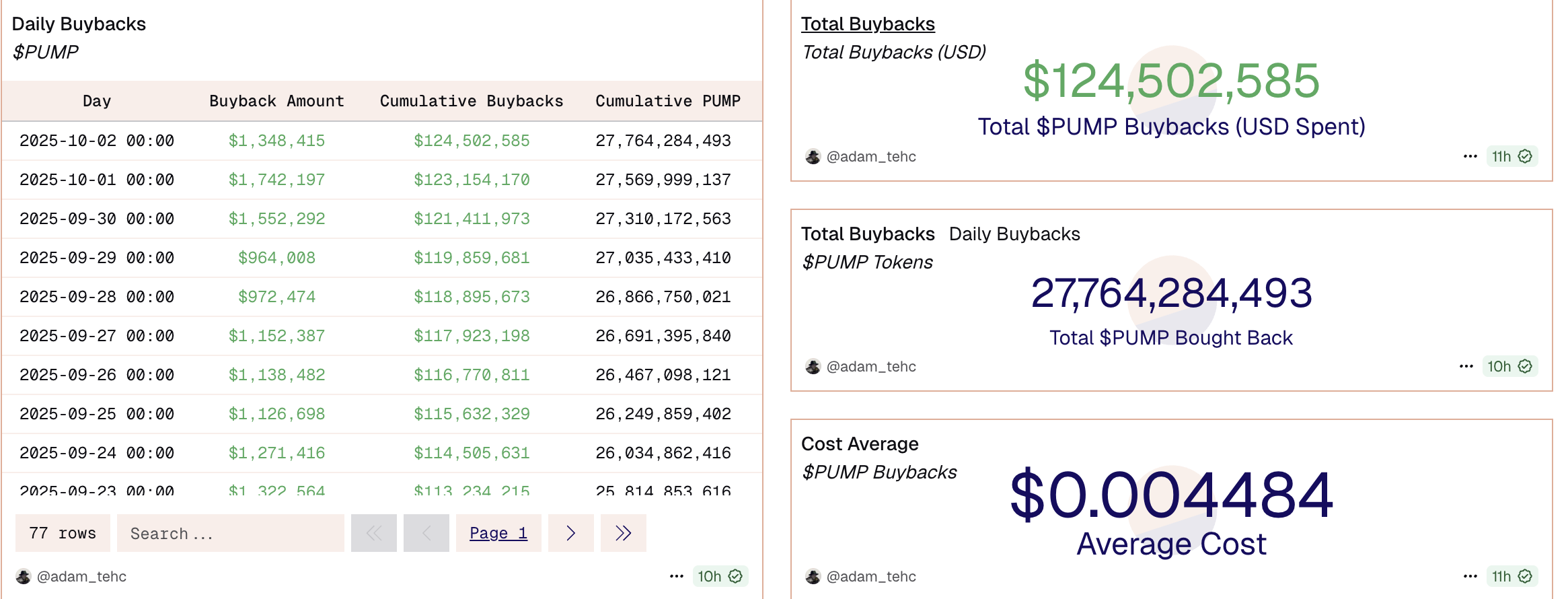
Task: Click the verified checkmark badge beside 10h on the table
Action: click(735, 577)
